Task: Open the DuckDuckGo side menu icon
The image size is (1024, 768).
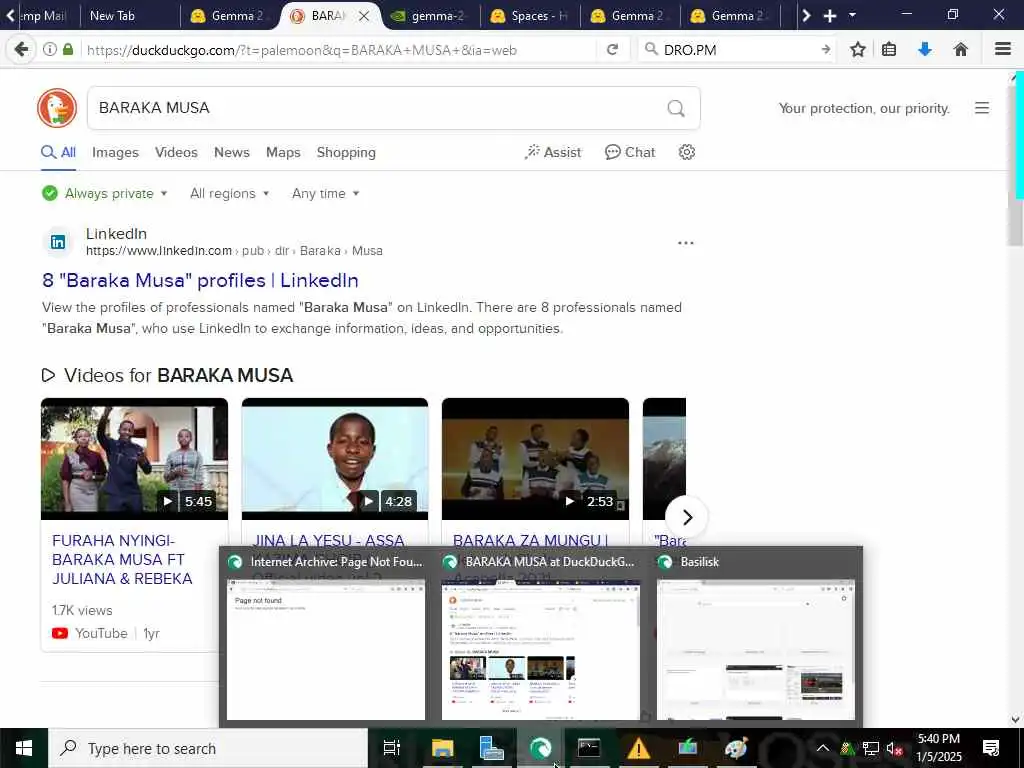Action: (982, 108)
